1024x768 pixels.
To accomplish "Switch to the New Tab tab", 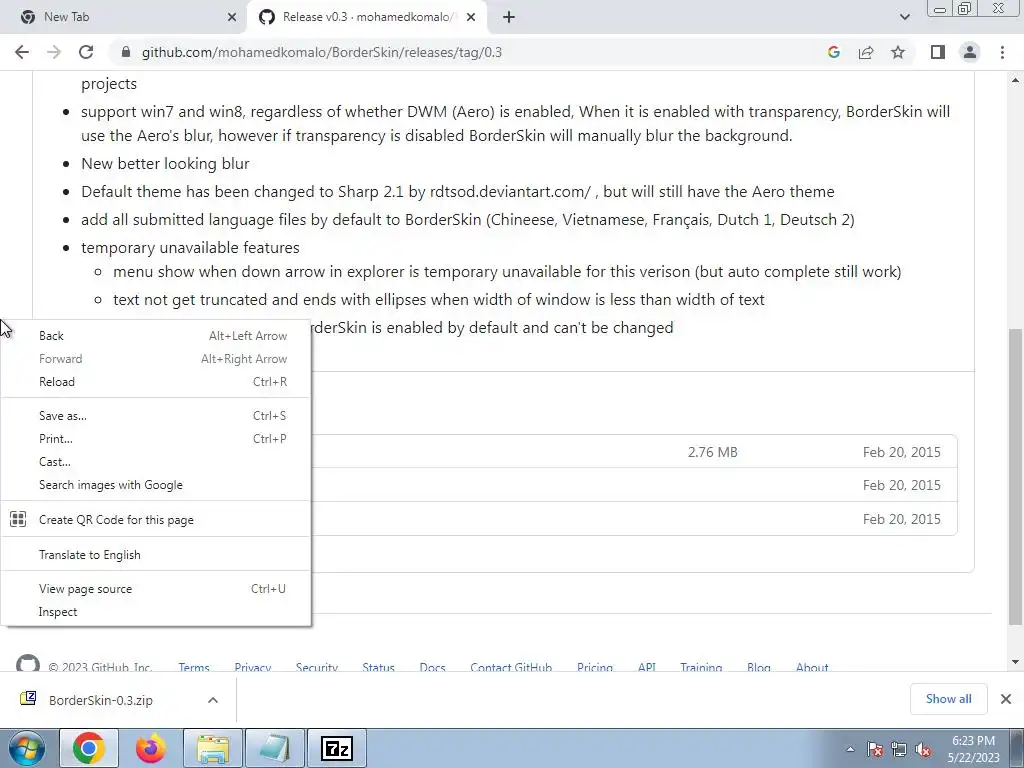I will (x=124, y=17).
